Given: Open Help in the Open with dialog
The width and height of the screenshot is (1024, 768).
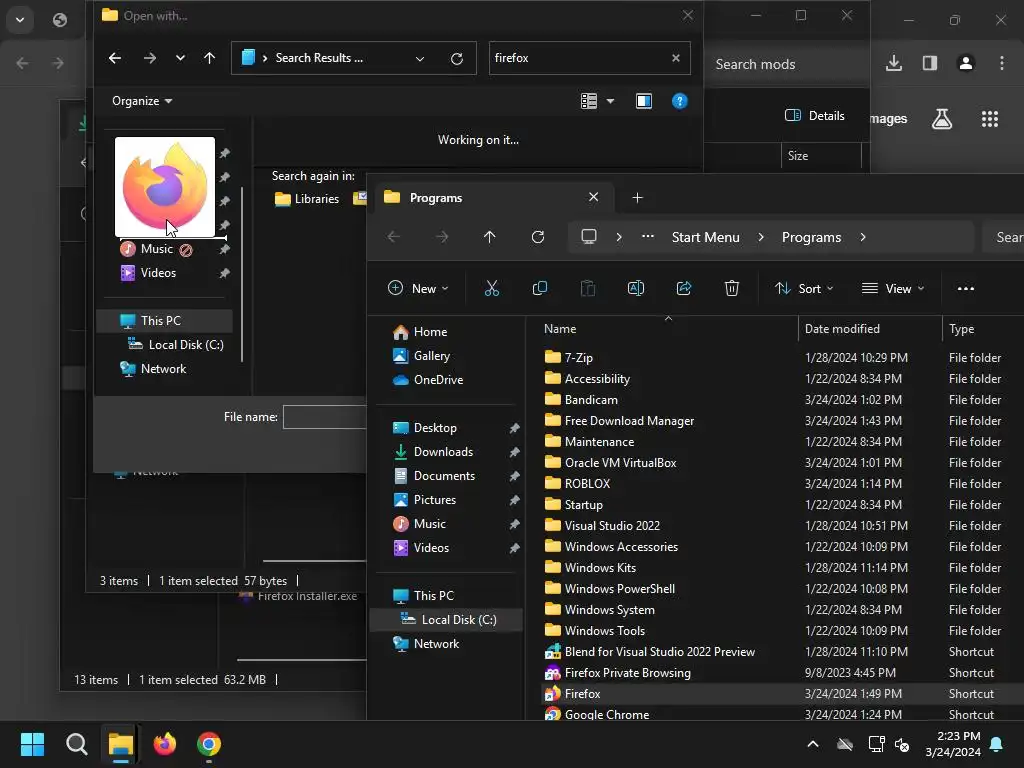Looking at the screenshot, I should click(x=679, y=101).
